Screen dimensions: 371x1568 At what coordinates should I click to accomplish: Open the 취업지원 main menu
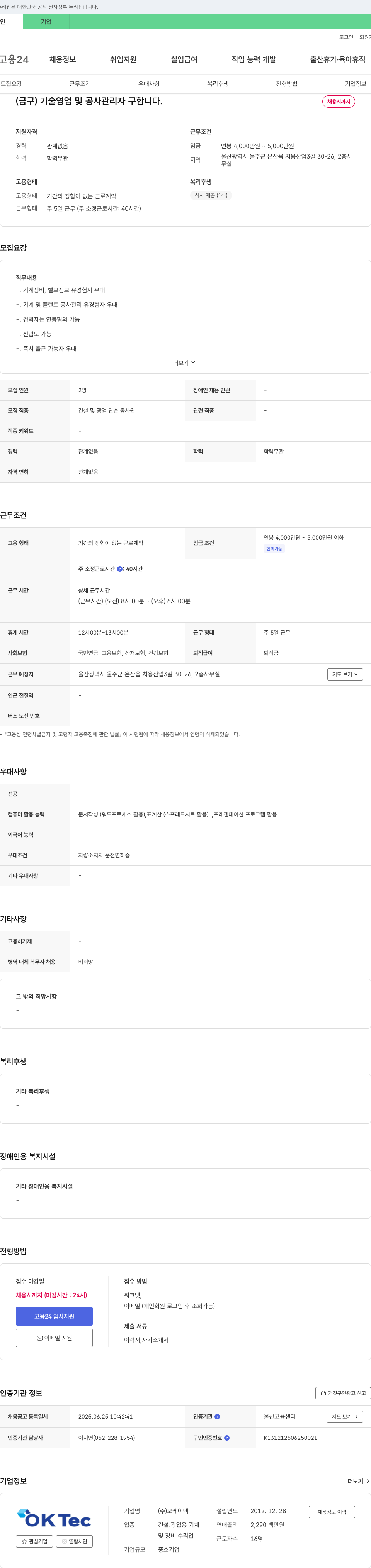pyautogui.click(x=123, y=60)
